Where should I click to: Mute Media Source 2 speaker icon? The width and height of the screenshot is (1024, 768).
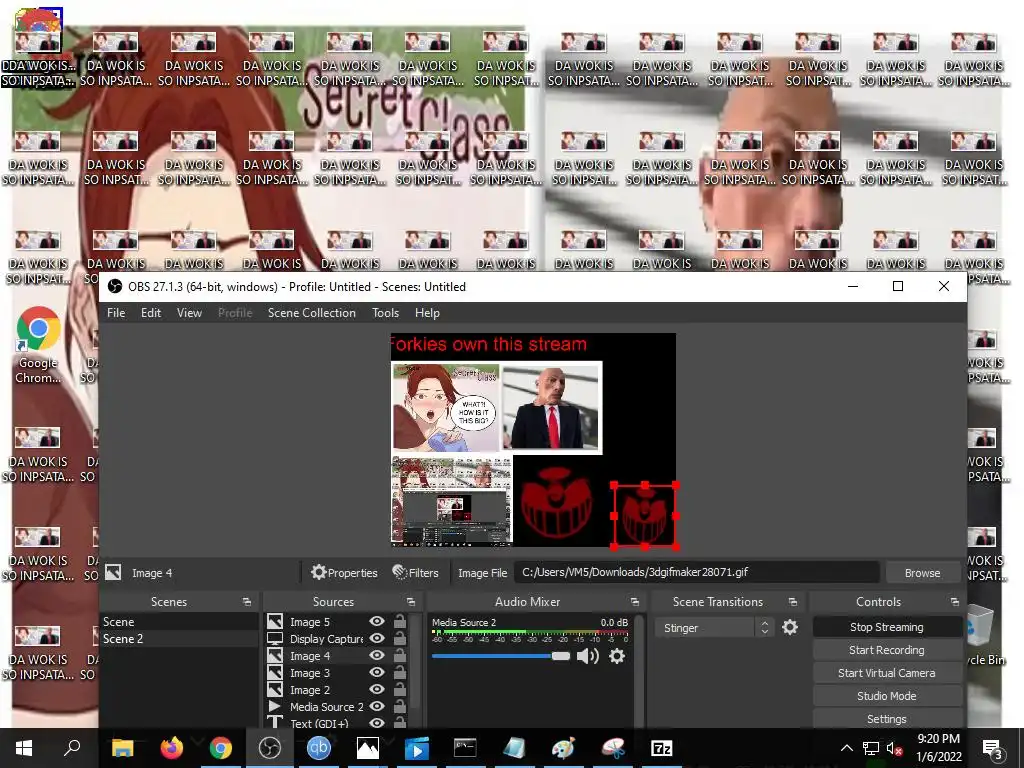click(588, 656)
